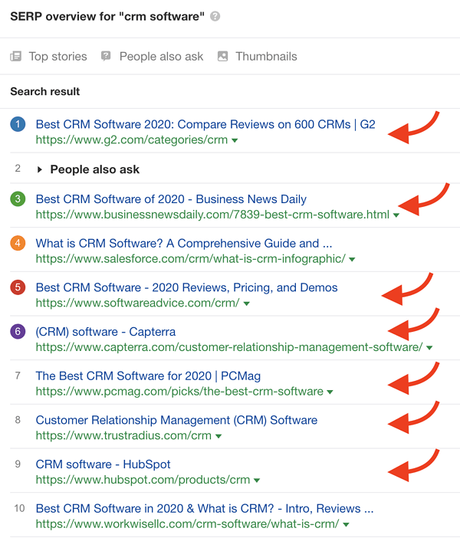Click the workwisellc.com crm-software URL
The width and height of the screenshot is (460, 538).
187,524
